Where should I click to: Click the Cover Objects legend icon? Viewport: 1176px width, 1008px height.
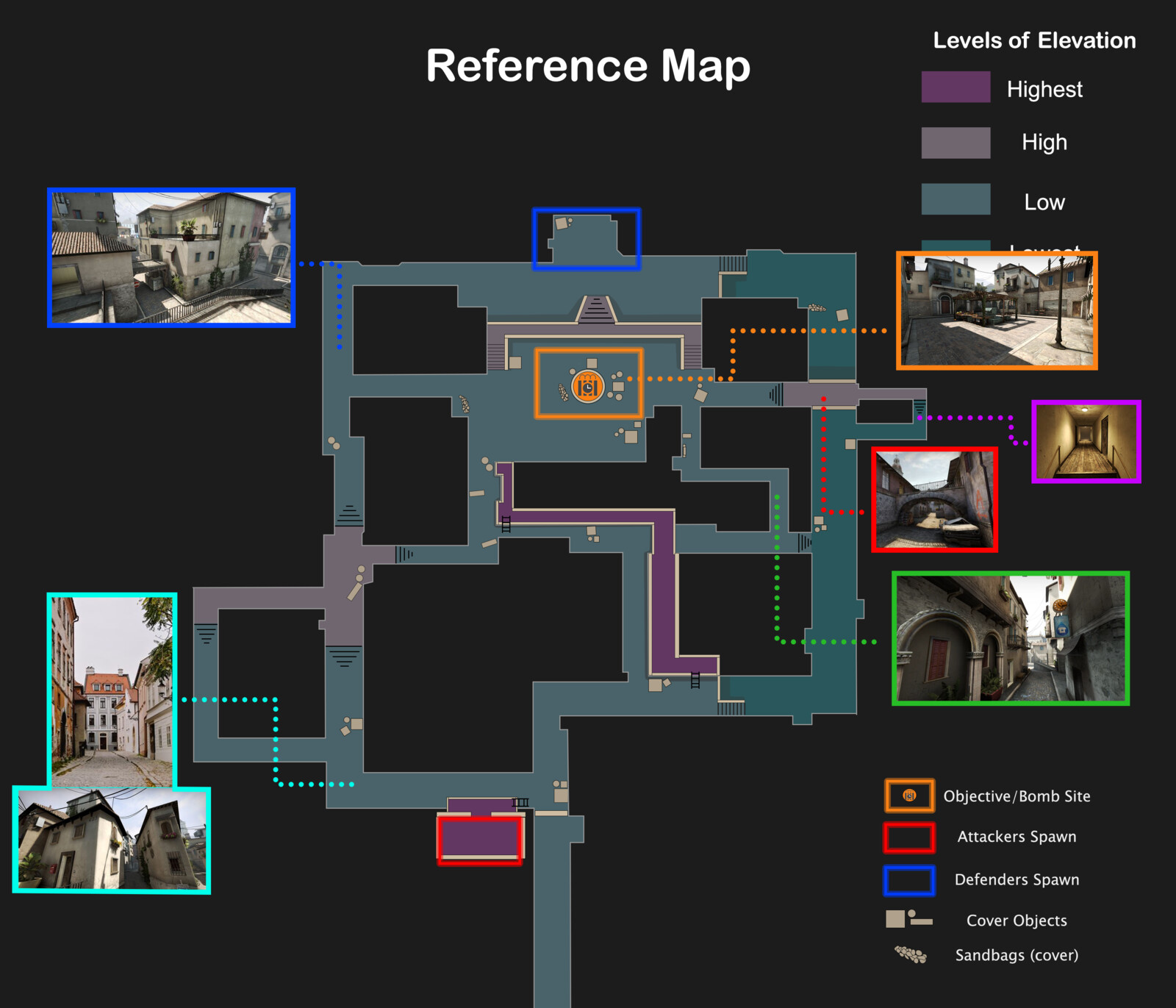click(909, 918)
